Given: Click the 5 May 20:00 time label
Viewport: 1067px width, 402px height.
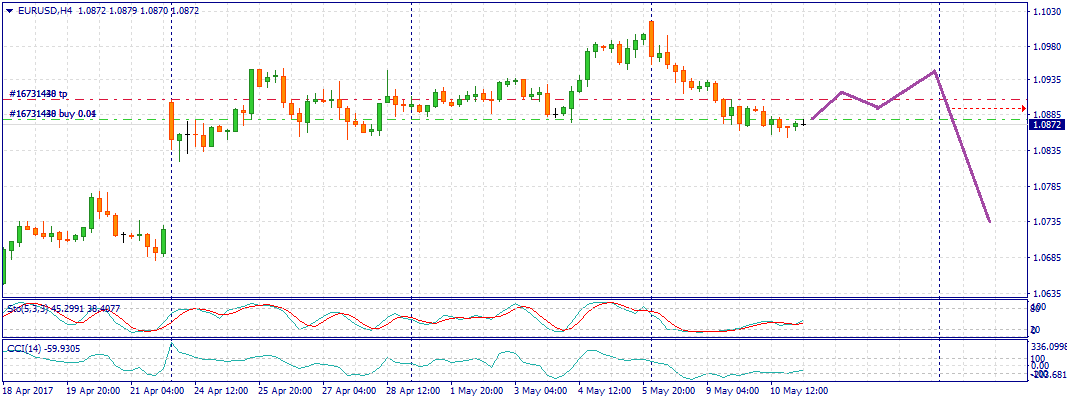Looking at the screenshot, I should coord(671,391).
